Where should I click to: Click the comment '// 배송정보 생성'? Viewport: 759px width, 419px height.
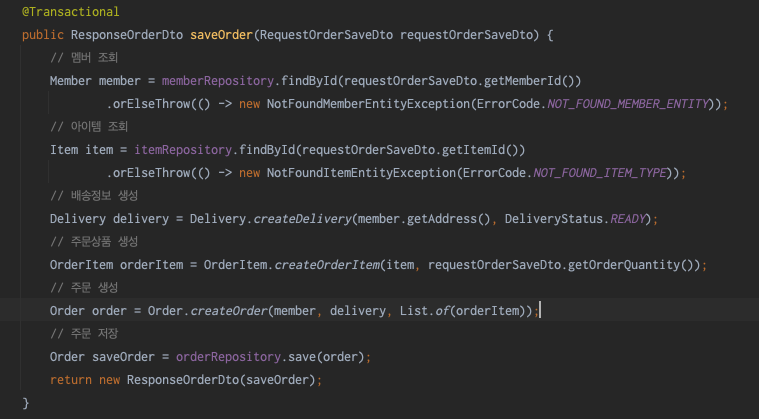[x=94, y=196]
